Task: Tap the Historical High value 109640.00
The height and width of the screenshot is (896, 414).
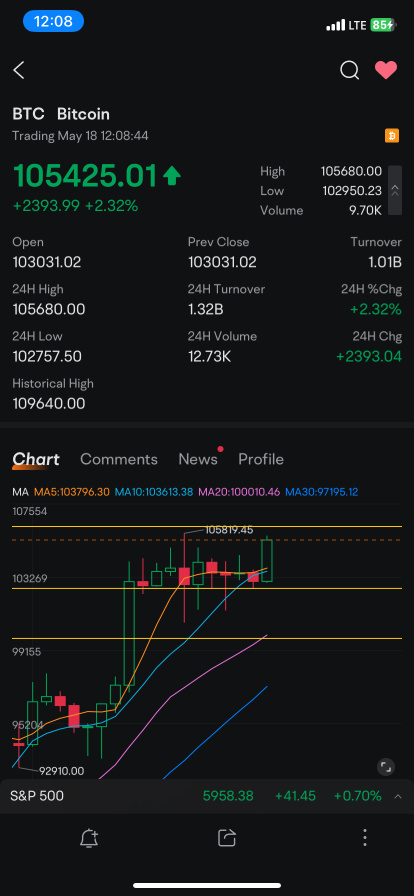Action: [x=49, y=403]
